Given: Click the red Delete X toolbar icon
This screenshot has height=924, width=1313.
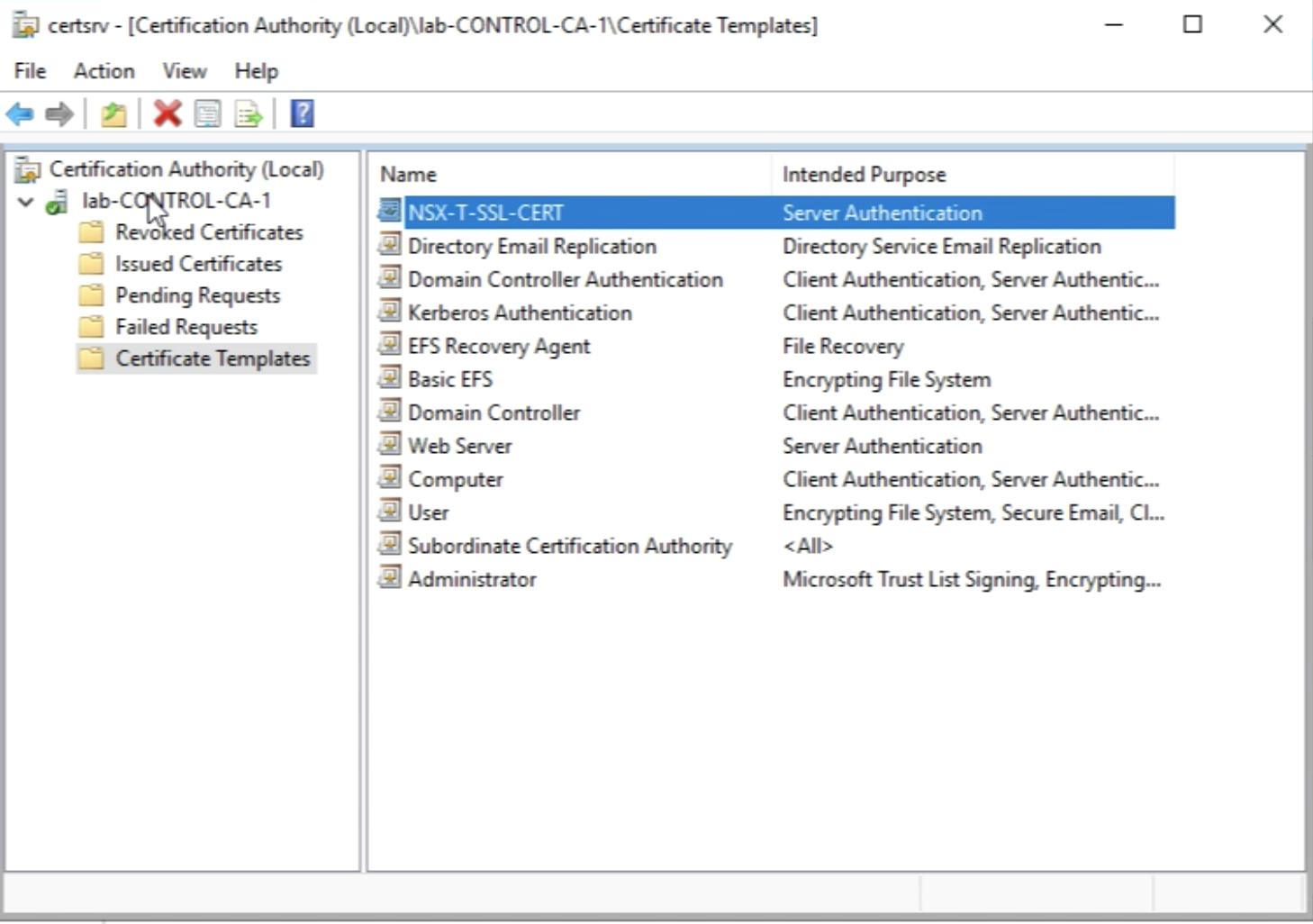Looking at the screenshot, I should (168, 113).
